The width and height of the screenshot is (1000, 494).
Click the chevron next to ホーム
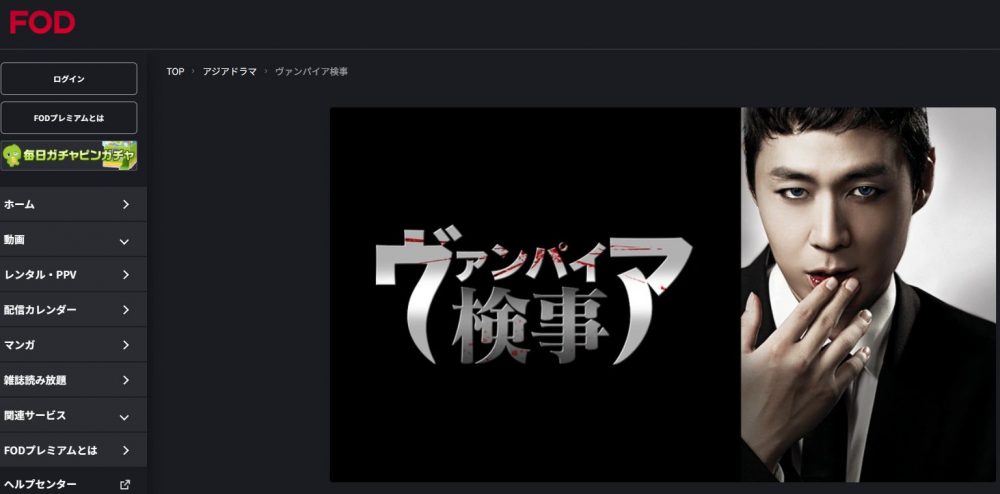tap(126, 205)
